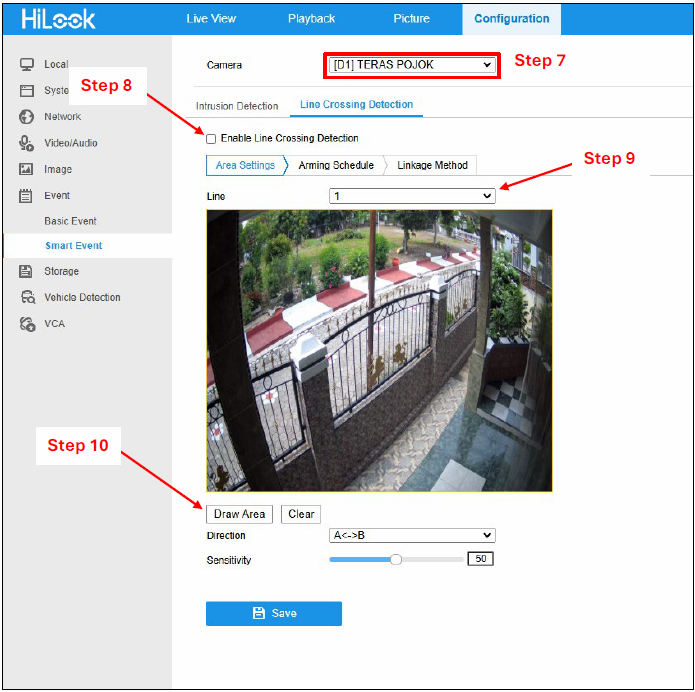Select Smart Event in sidebar

click(x=74, y=246)
